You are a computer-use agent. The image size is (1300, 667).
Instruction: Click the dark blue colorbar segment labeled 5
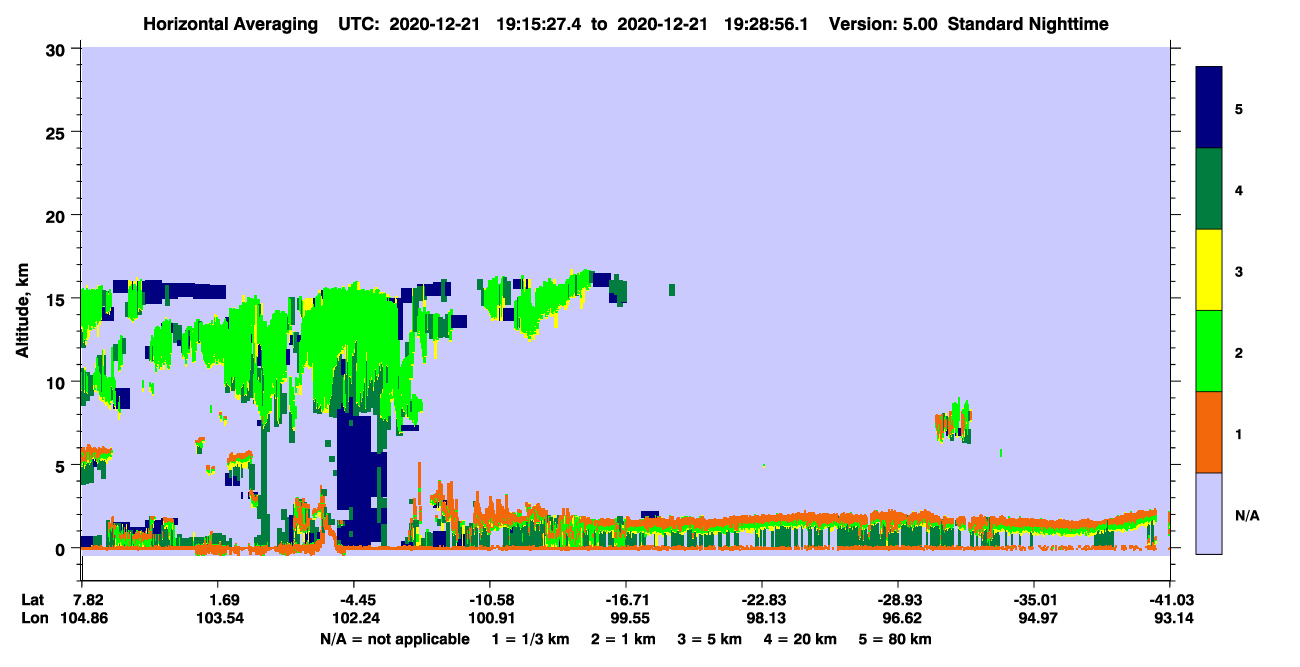click(1209, 108)
